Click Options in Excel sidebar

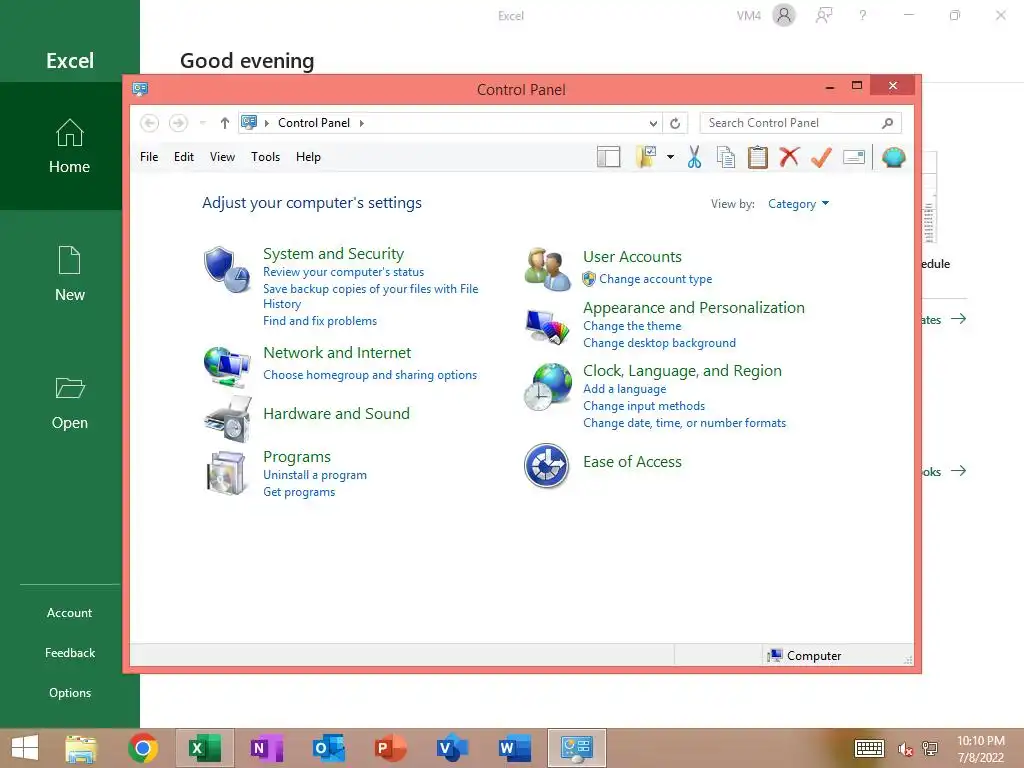[69, 693]
